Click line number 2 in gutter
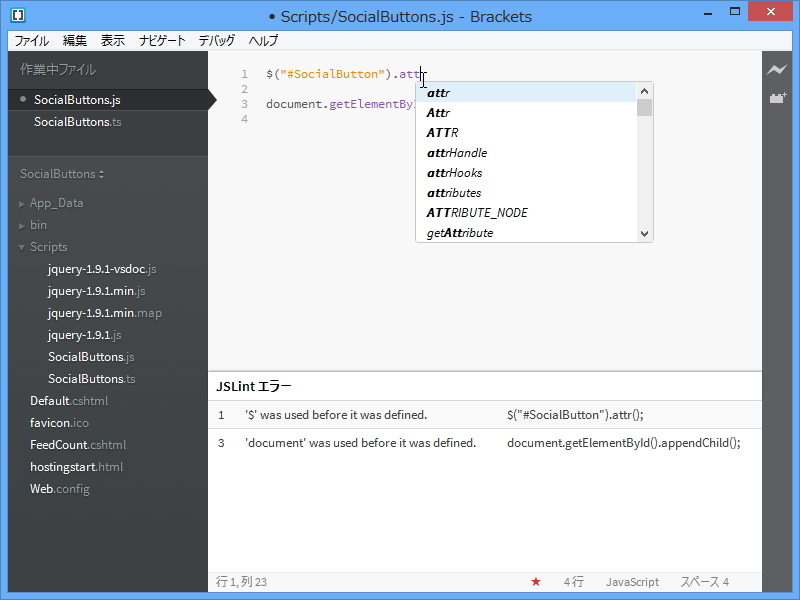 pyautogui.click(x=244, y=89)
